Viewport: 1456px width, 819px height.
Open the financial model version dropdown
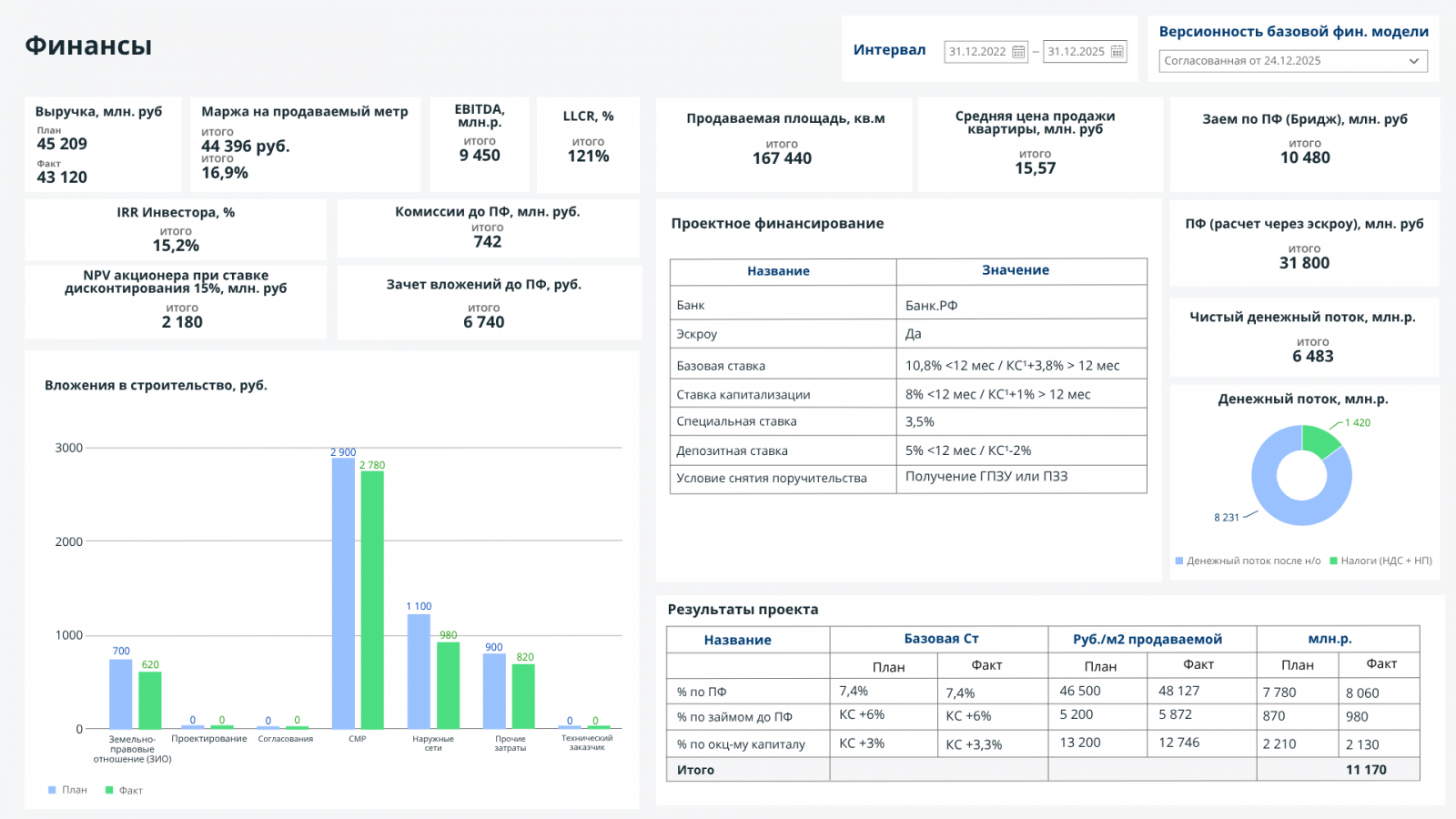[1293, 61]
